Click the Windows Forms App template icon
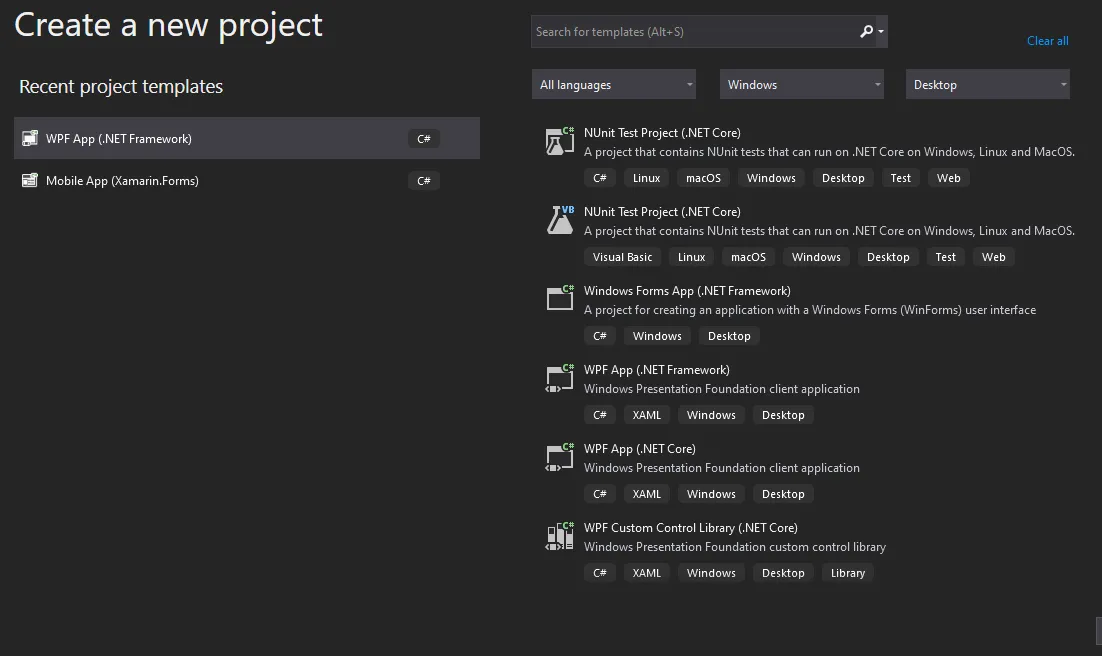 [x=560, y=299]
